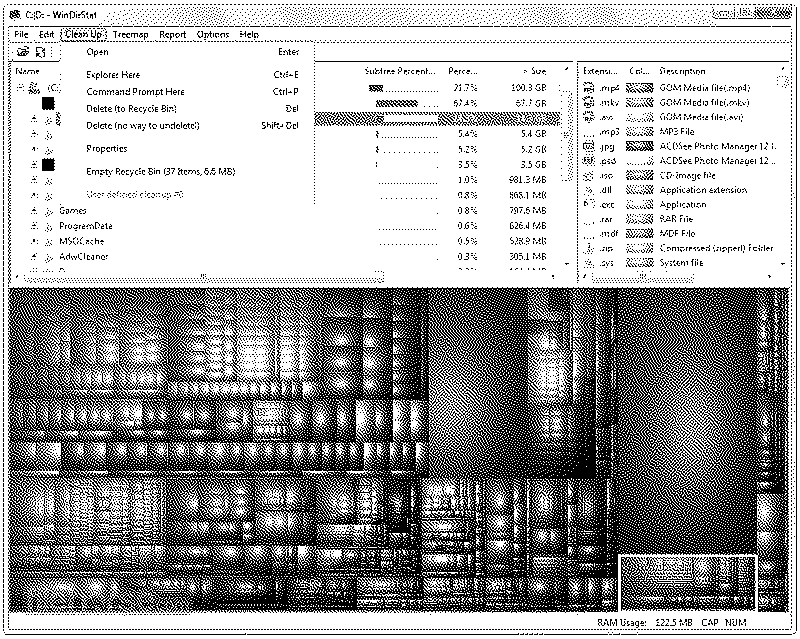This screenshot has height=639, width=800.
Task: Click the Open folder toolbar icon
Action: pyautogui.click(x=22, y=52)
